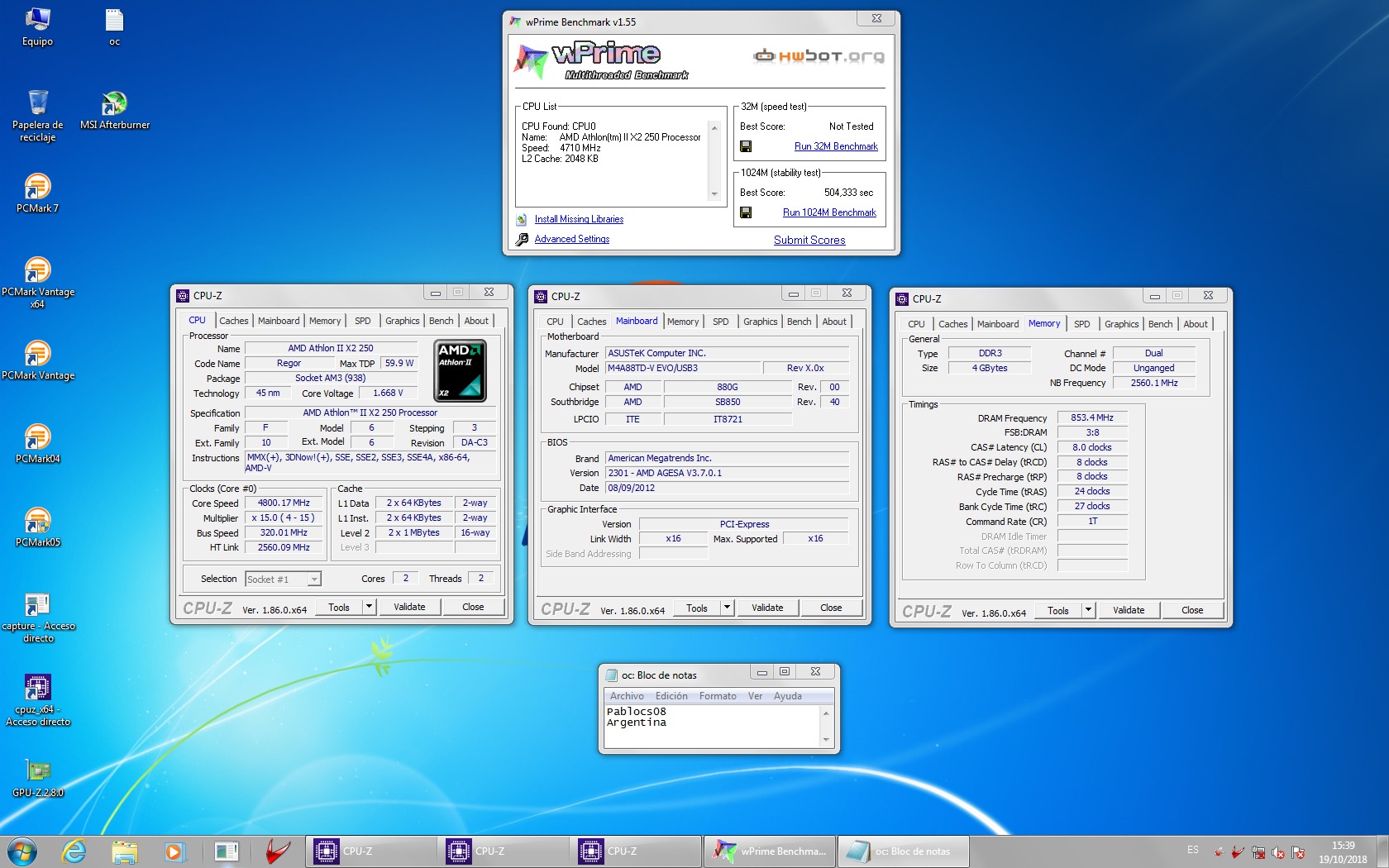This screenshot has width=1389, height=868.
Task: Click ES language indicator in tray
Action: (1192, 850)
